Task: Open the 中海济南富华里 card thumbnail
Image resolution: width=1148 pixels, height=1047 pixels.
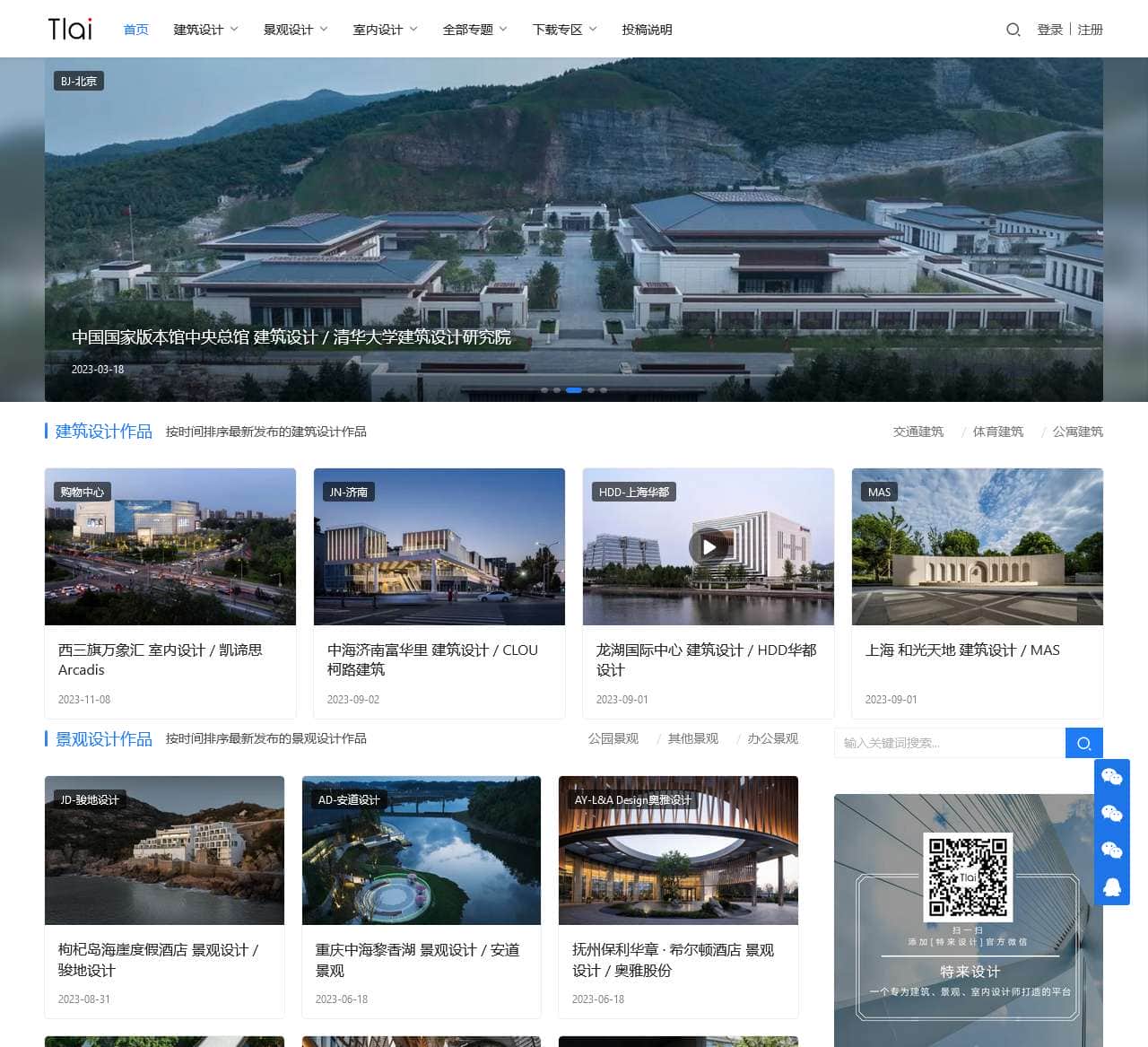Action: coord(439,546)
